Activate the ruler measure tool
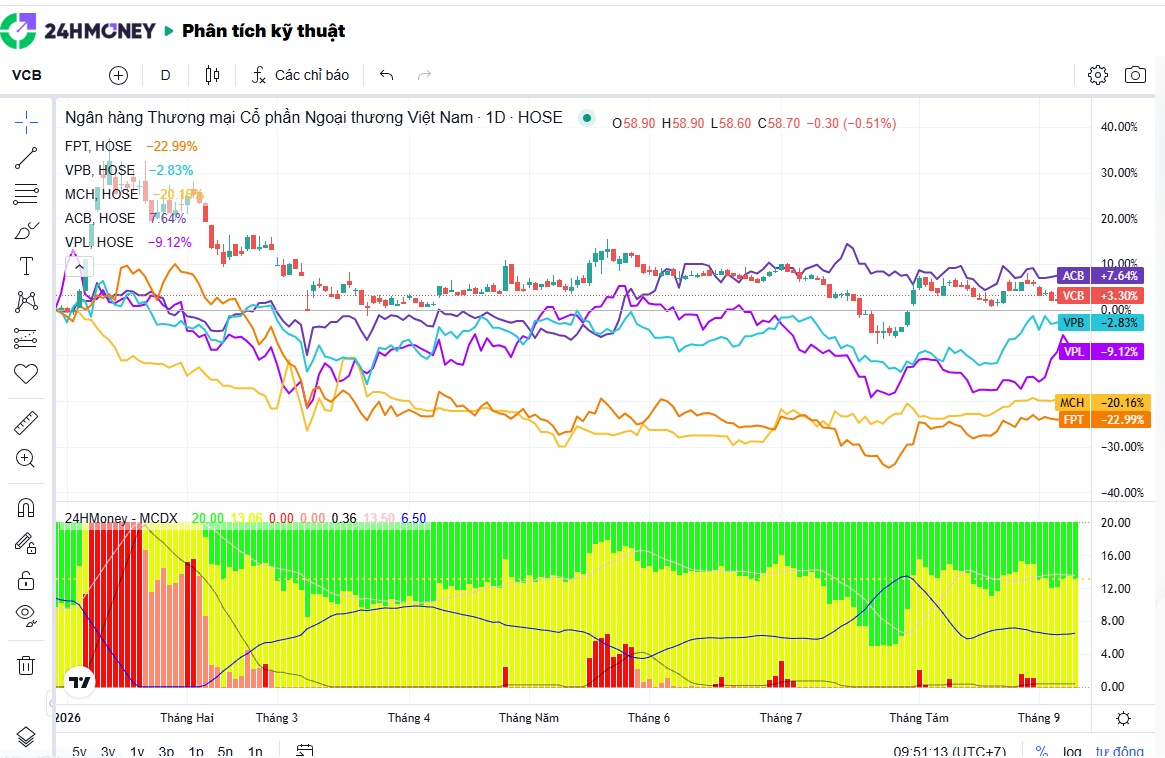The width and height of the screenshot is (1165, 758). click(x=26, y=424)
